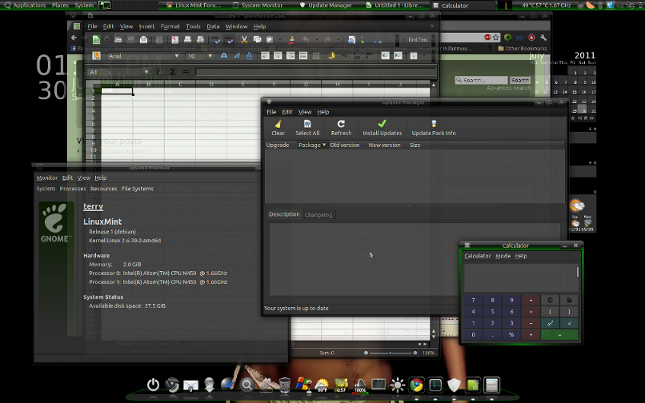This screenshot has height=403, width=645.
Task: Click the Install Updates checkmark icon
Action: pyautogui.click(x=382, y=124)
